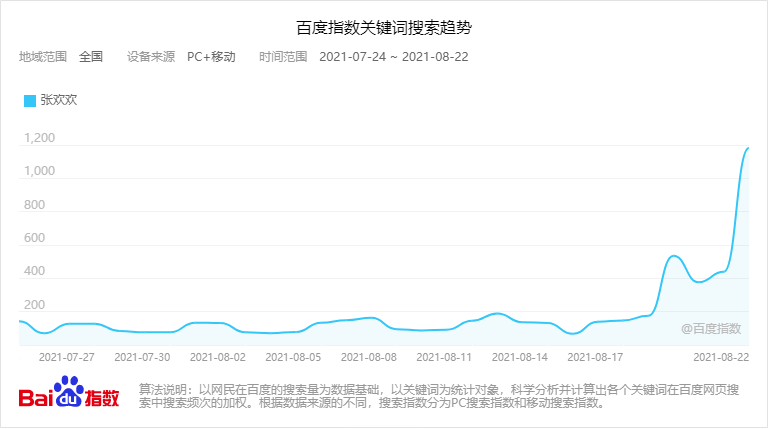Click the 2021-07-30 x-axis date
Screen dimensions: 768x429
142,358
